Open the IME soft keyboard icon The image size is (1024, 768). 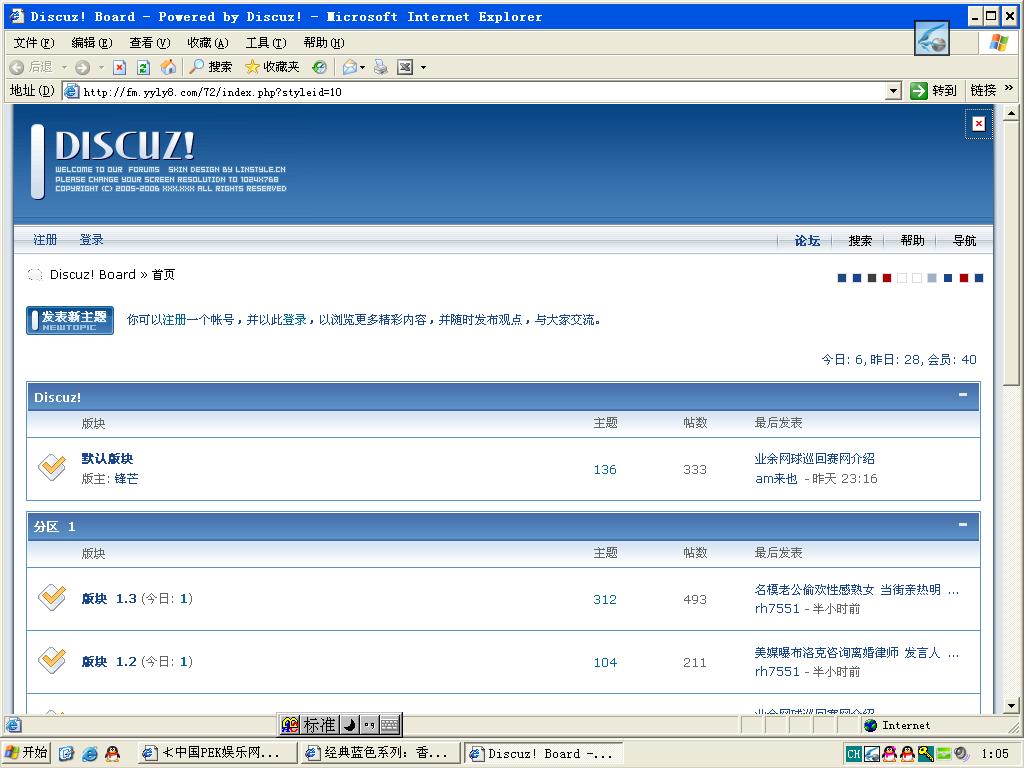[x=390, y=724]
